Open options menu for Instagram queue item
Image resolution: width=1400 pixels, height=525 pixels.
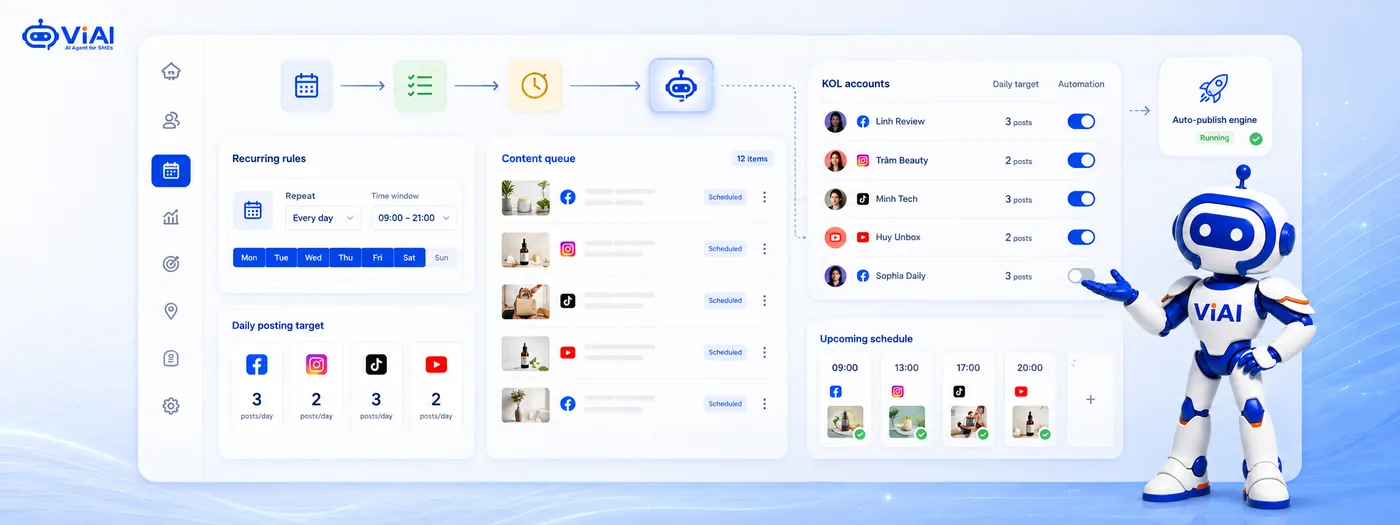(765, 249)
